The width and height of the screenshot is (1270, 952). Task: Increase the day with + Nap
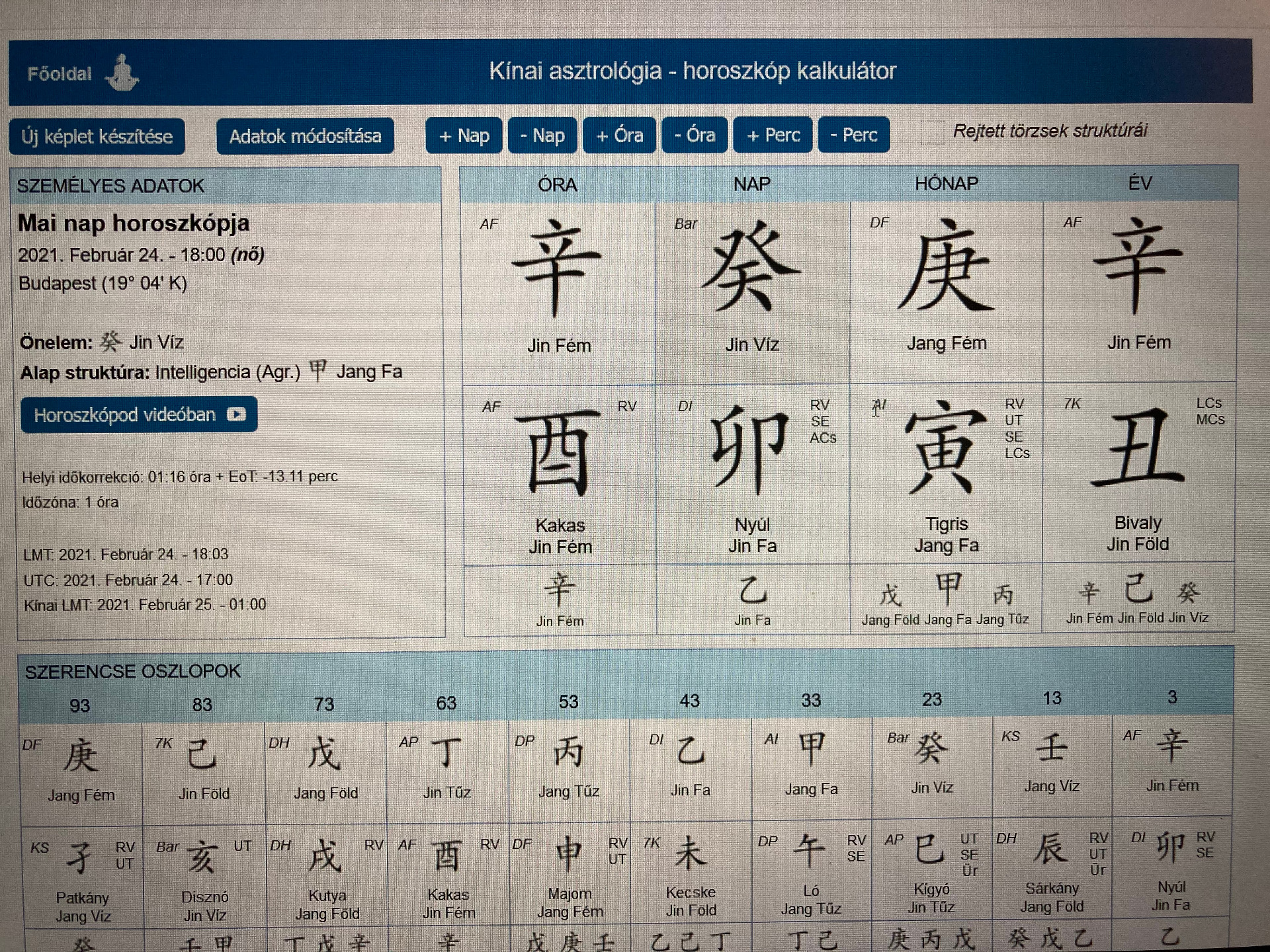464,136
